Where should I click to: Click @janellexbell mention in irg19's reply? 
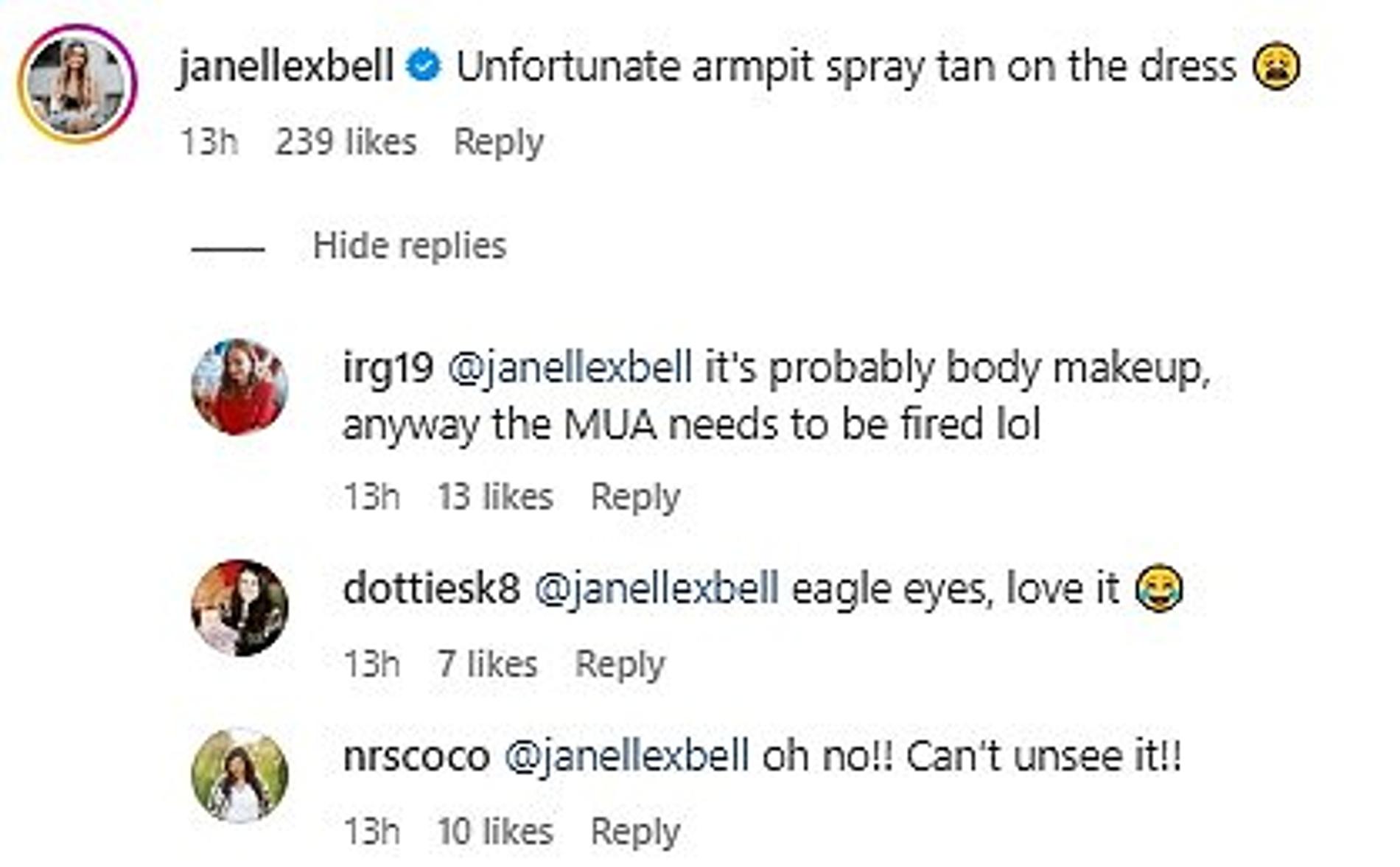570,368
